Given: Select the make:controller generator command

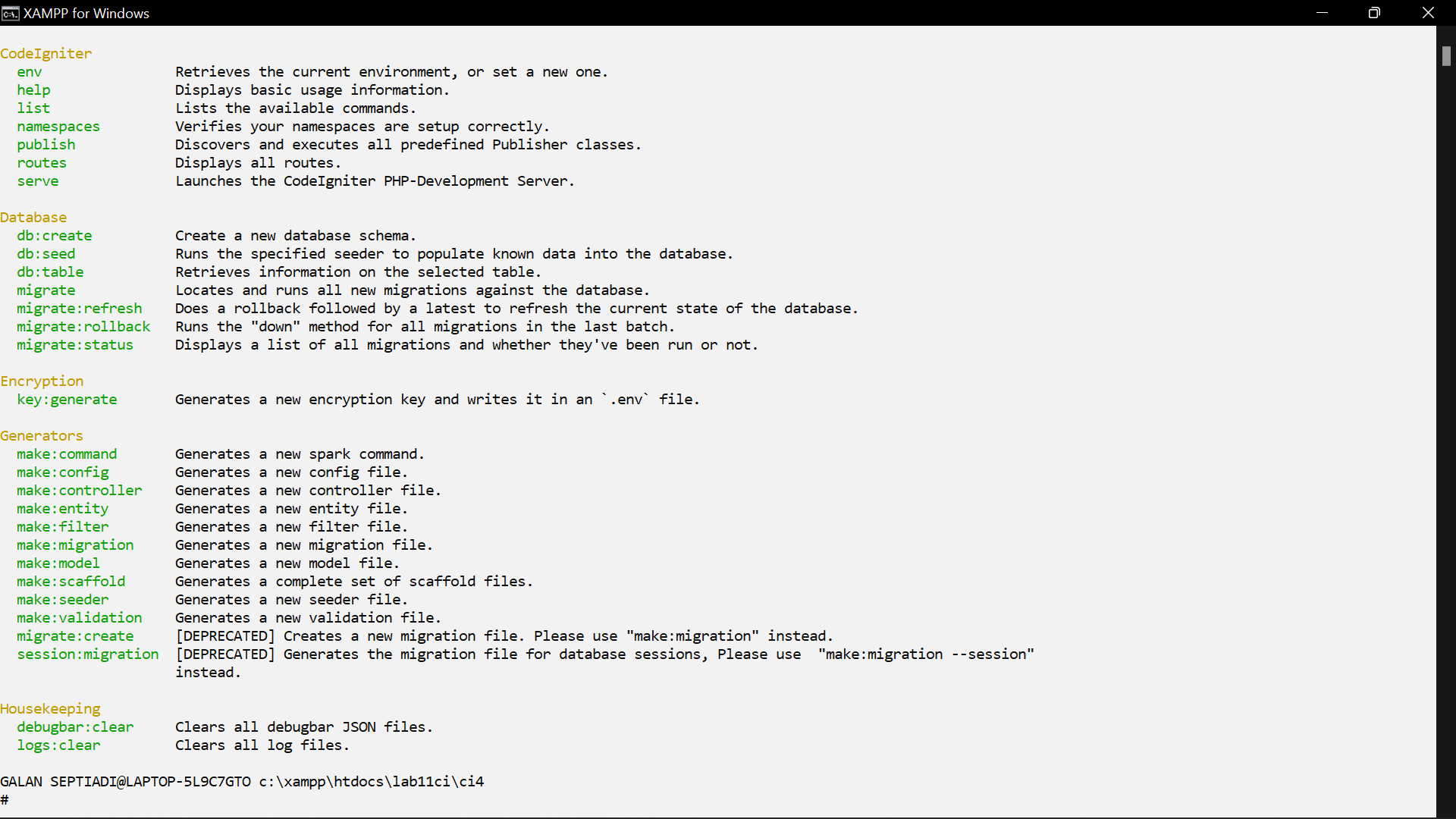Looking at the screenshot, I should click(78, 490).
